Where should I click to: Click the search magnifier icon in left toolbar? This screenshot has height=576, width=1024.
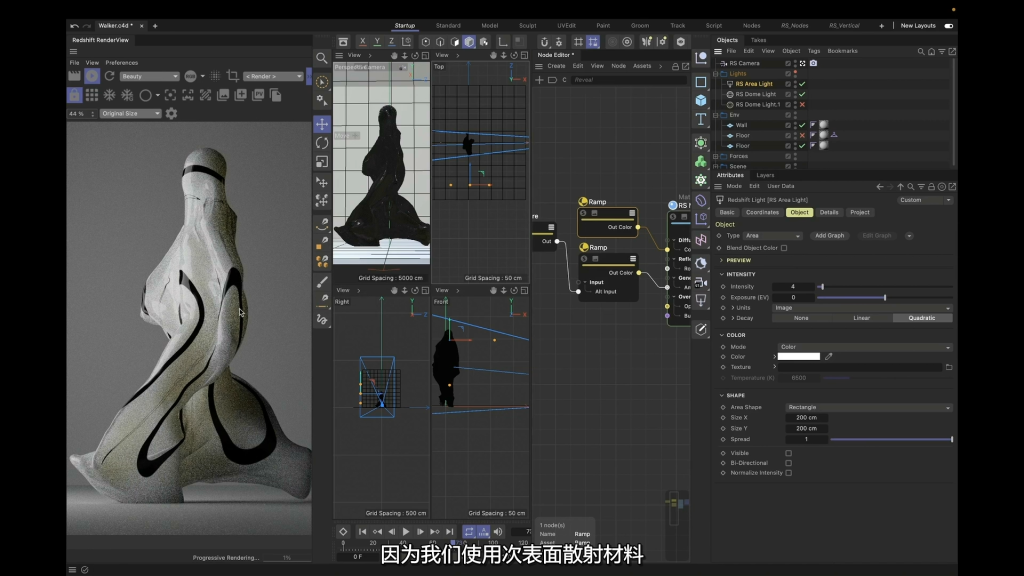click(x=322, y=58)
